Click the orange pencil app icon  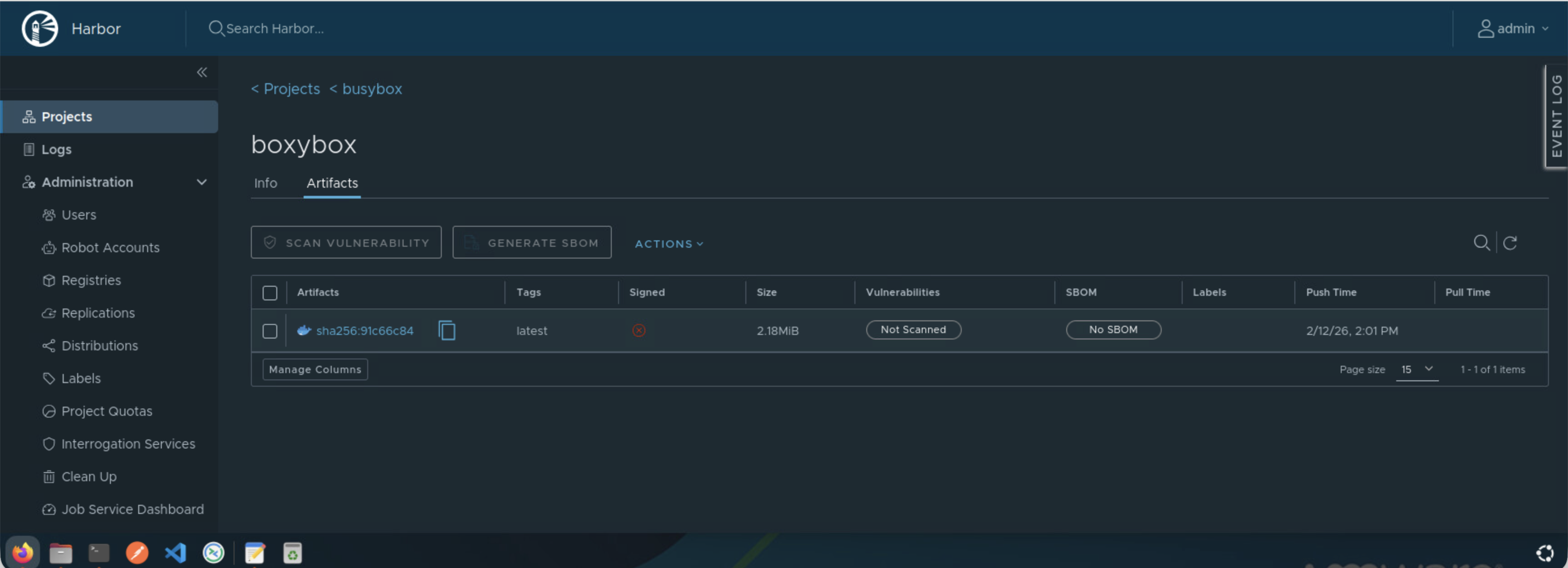pos(137,553)
